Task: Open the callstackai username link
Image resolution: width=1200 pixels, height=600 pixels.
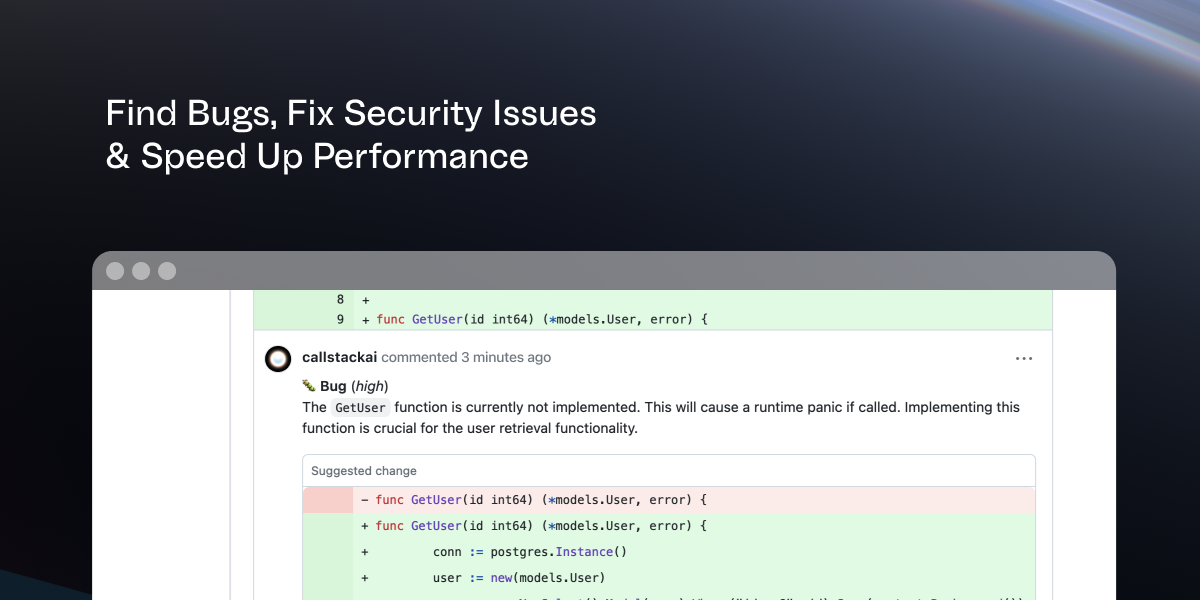Action: point(339,357)
